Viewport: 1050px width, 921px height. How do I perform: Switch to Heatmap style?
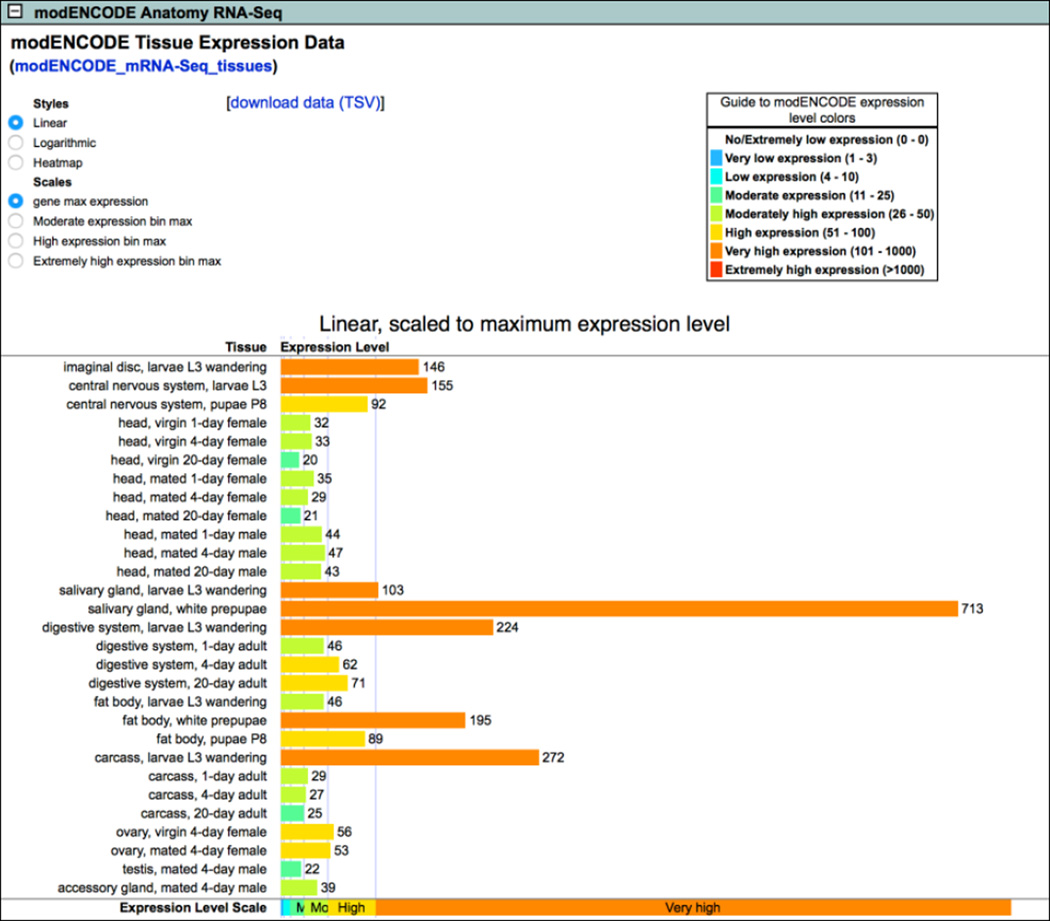(15, 162)
